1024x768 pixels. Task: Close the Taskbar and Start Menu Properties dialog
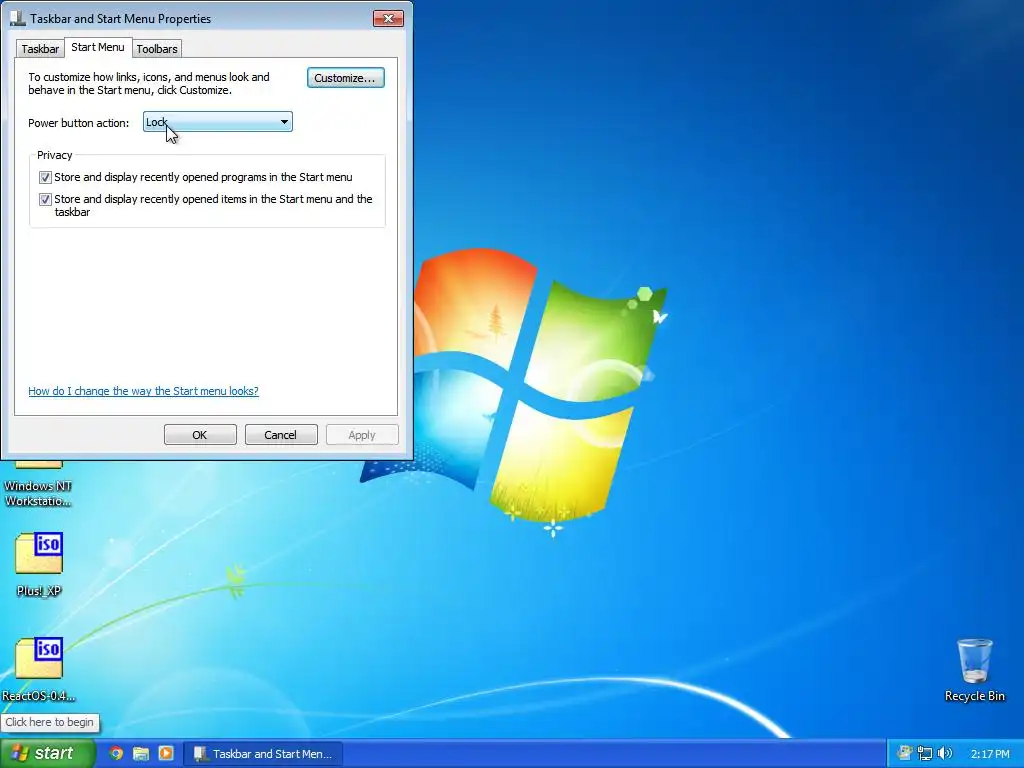388,18
